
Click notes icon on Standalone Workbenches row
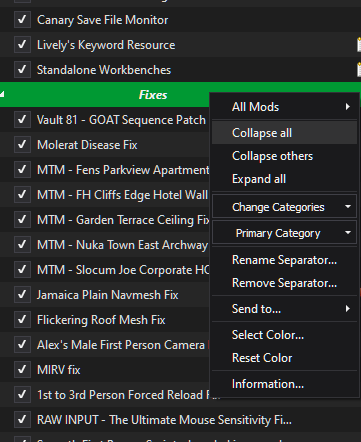(x=359, y=70)
